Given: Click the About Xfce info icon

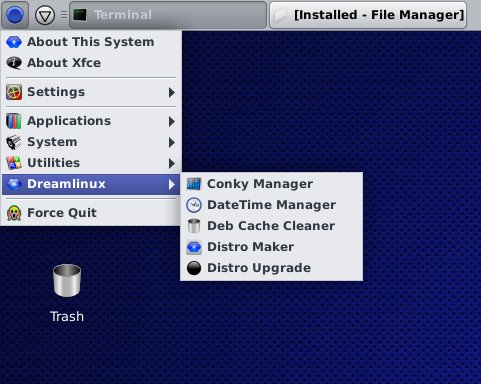Looking at the screenshot, I should coord(14,63).
